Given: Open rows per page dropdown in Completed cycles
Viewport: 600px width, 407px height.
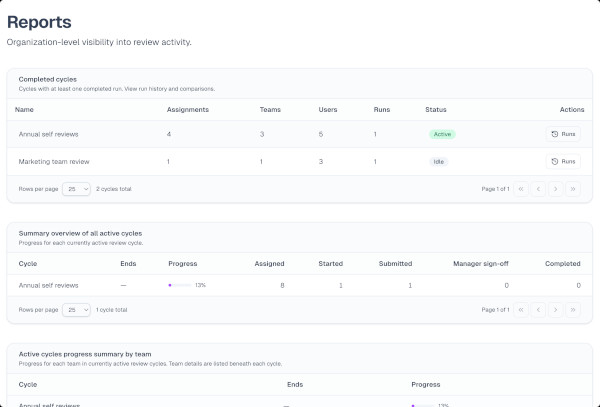Looking at the screenshot, I should 77,189.
